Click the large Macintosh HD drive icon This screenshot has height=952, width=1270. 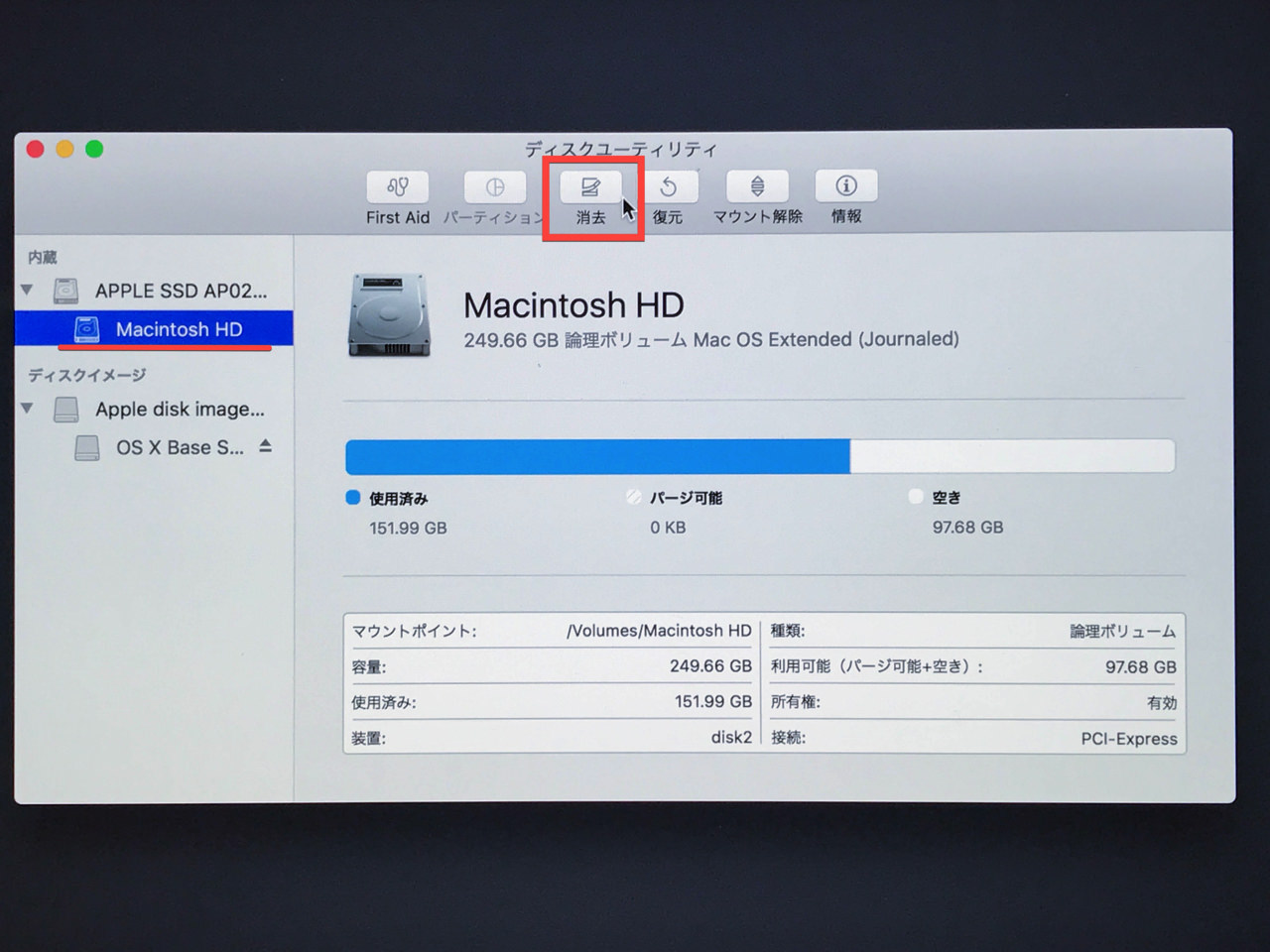tap(390, 316)
